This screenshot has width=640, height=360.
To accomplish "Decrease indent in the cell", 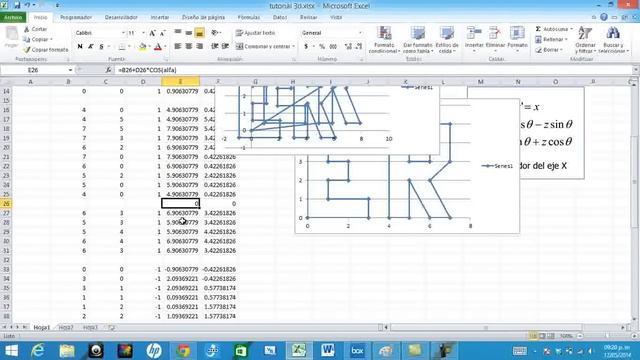I will [215, 47].
